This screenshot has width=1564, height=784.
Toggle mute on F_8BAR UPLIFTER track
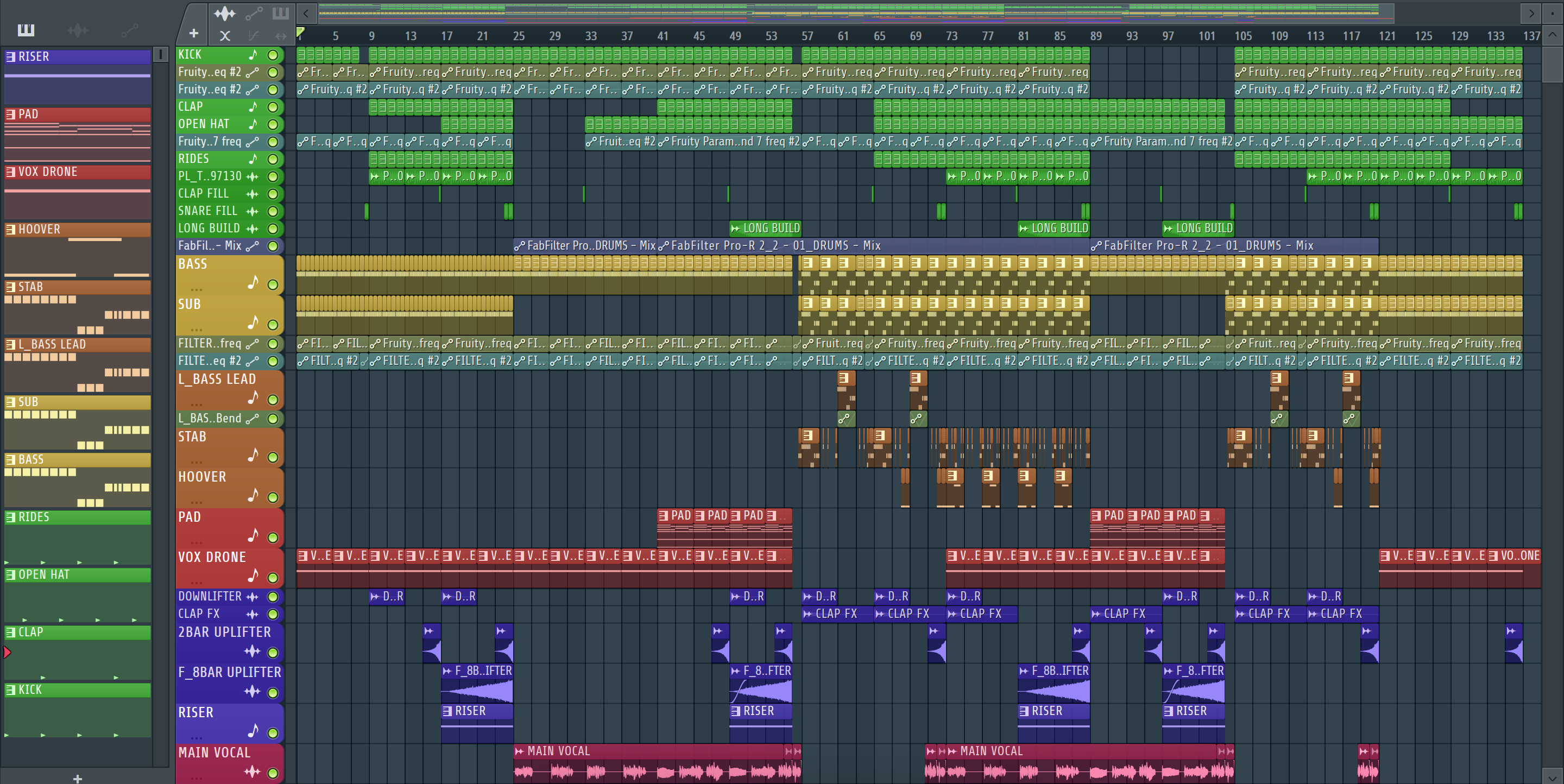273,692
